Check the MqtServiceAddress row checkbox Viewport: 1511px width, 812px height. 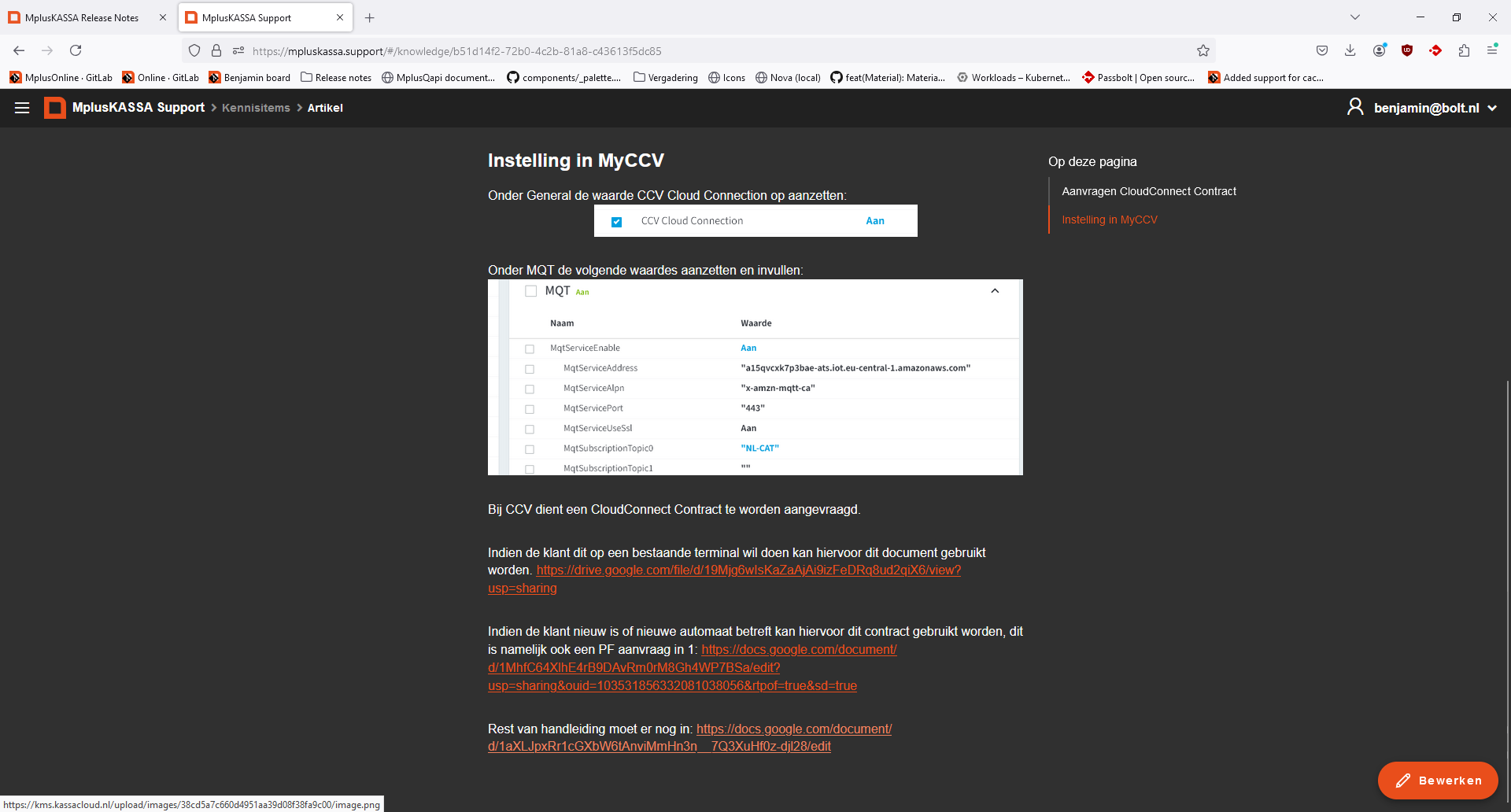(530, 369)
